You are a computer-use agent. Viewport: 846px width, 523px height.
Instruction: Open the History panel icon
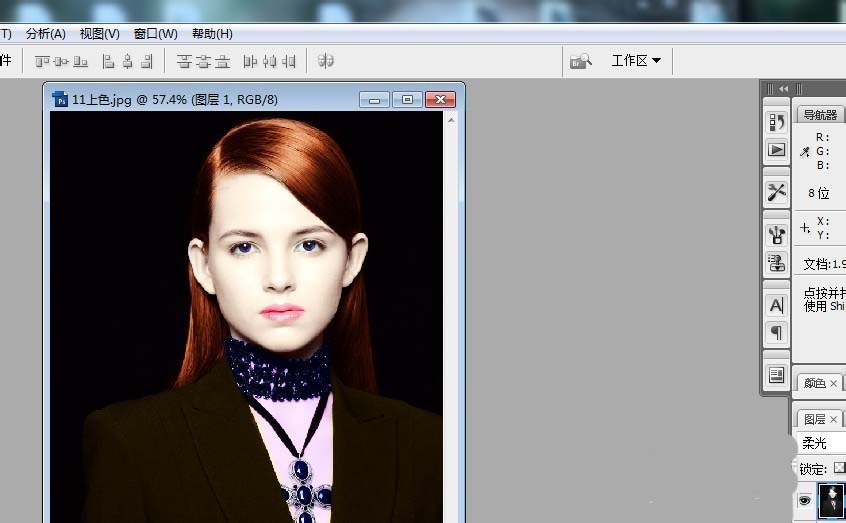click(x=776, y=123)
